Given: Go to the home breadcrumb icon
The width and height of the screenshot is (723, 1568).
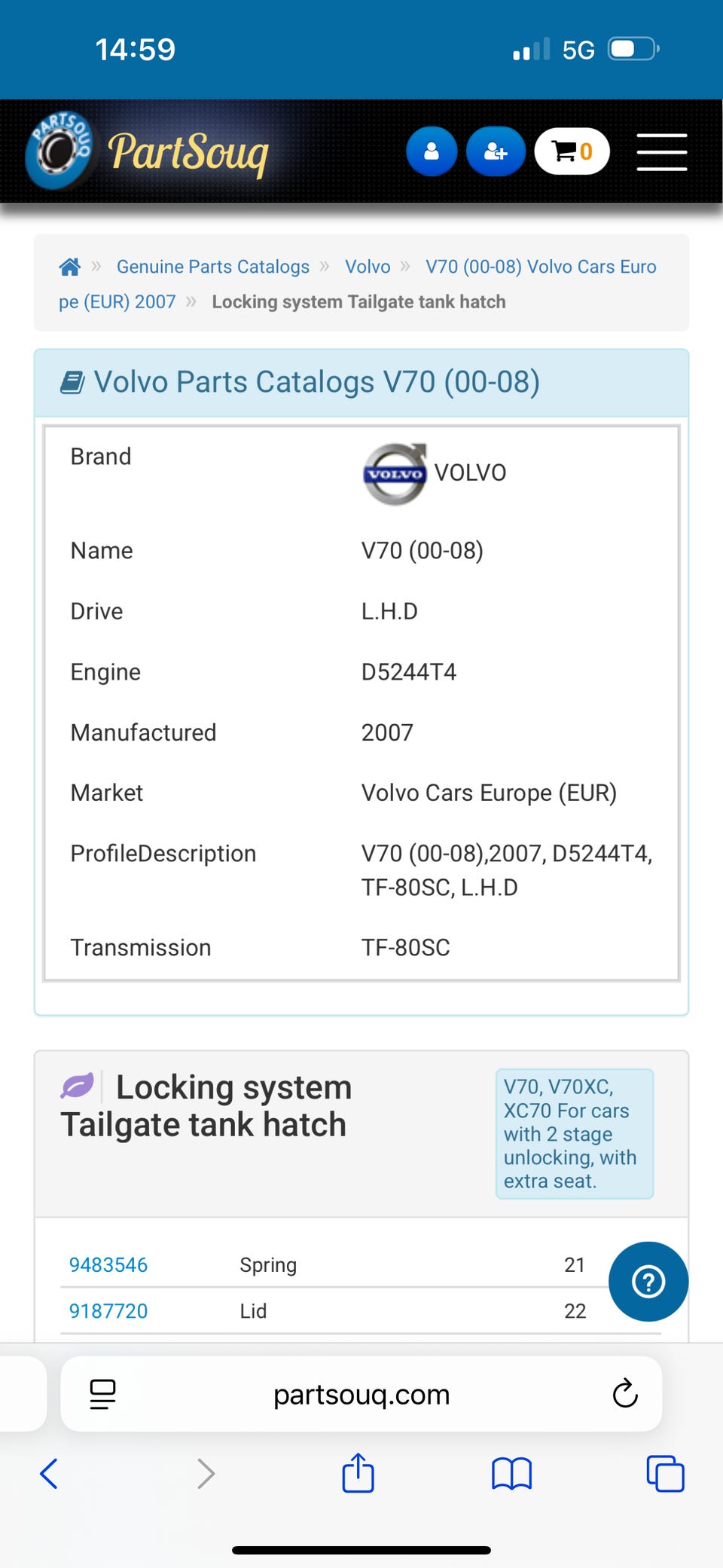Looking at the screenshot, I should [x=70, y=267].
